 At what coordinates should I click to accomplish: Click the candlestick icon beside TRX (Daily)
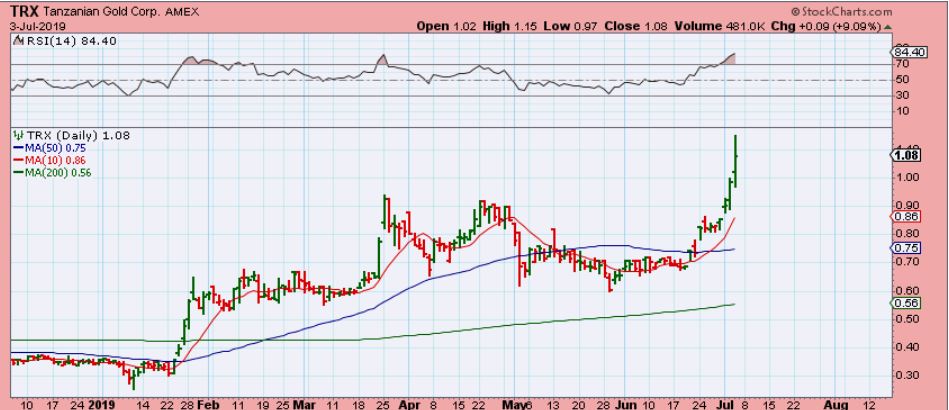pos(17,136)
